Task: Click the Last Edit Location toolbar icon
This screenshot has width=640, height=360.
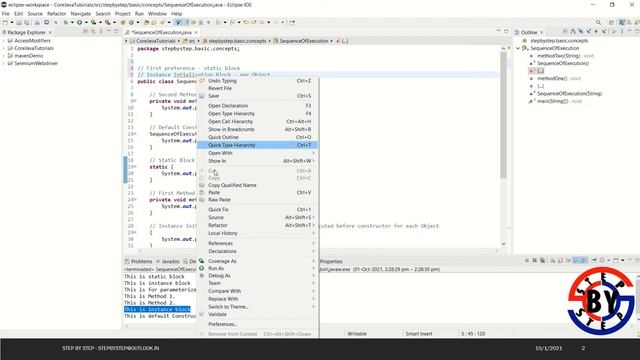Action: point(246,22)
